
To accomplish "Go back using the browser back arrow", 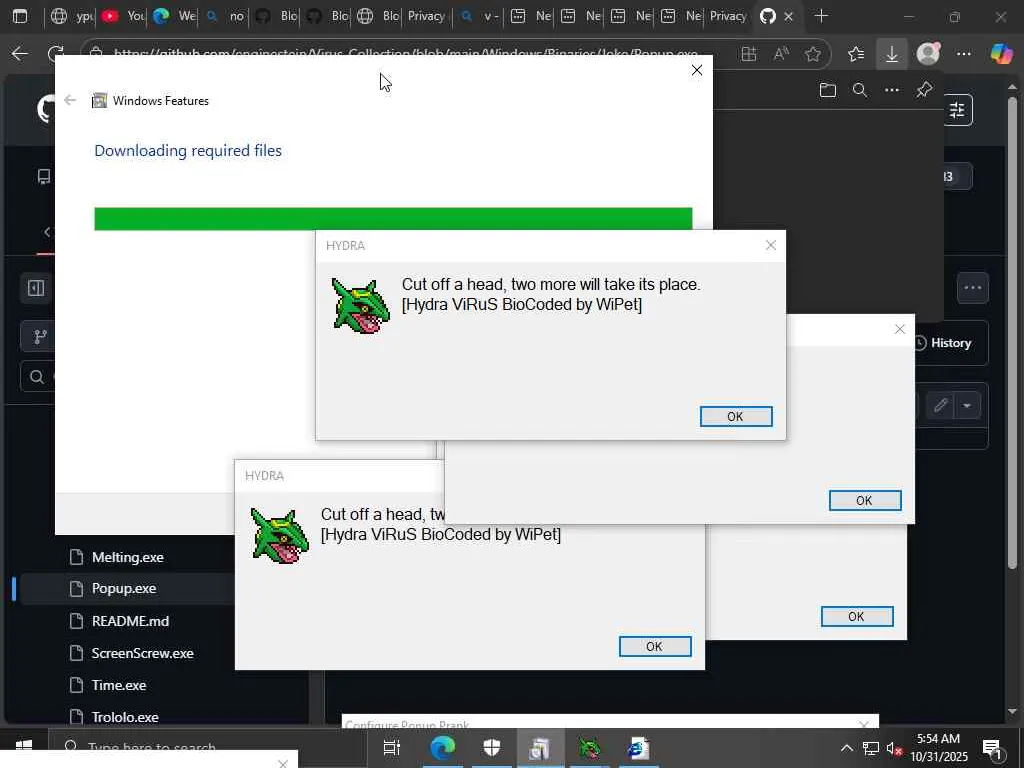I will pos(20,54).
